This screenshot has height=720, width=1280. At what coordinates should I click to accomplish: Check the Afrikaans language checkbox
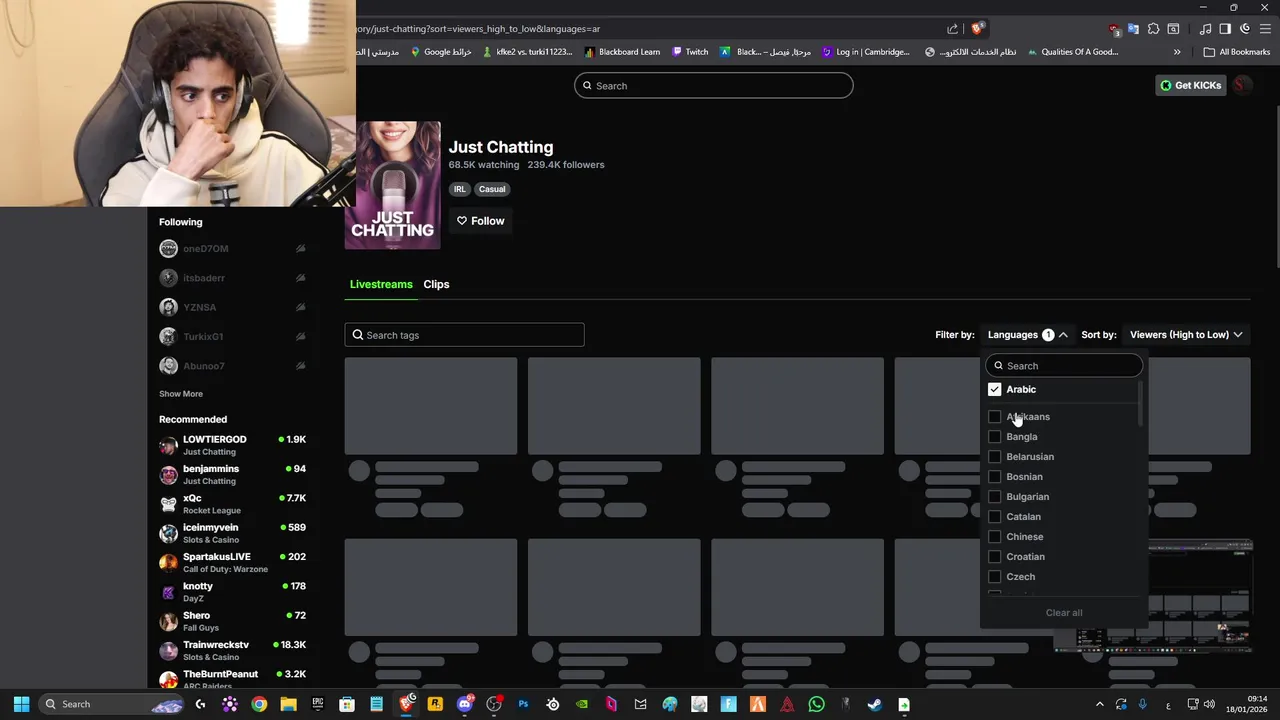click(x=994, y=417)
